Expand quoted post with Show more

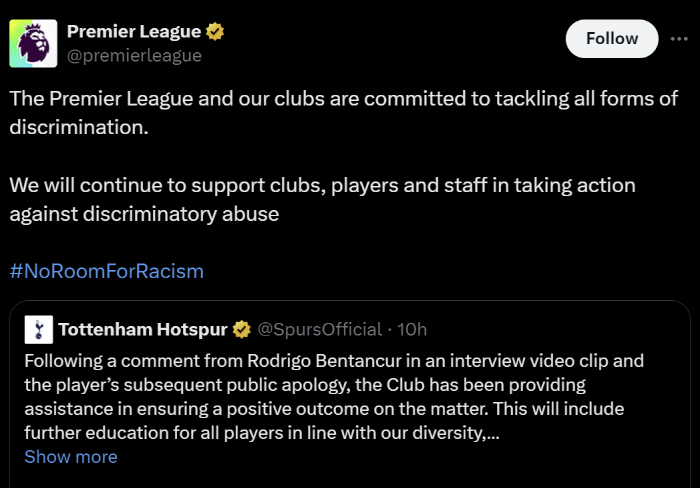(71, 457)
